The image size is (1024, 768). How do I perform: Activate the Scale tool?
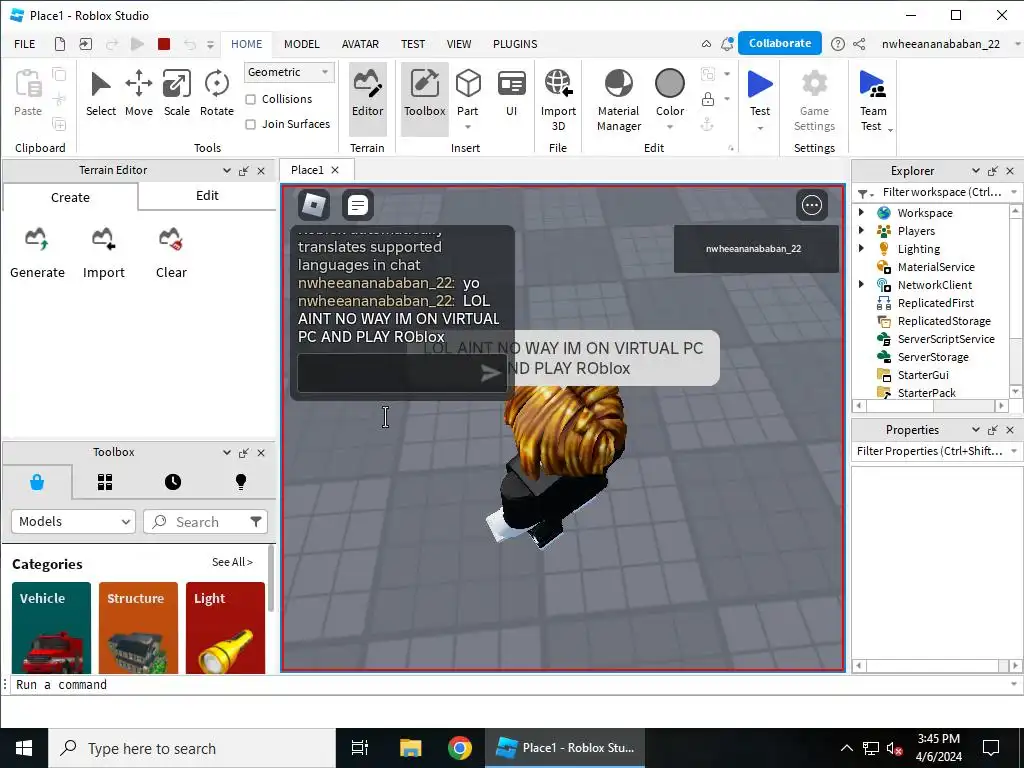(176, 93)
